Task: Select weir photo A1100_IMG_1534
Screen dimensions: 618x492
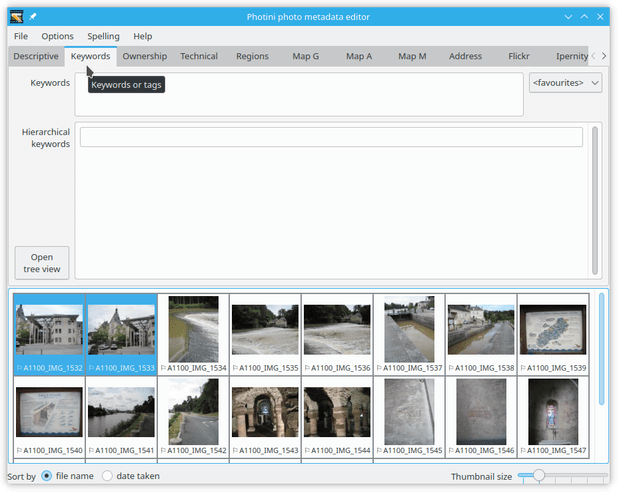Action: (194, 334)
